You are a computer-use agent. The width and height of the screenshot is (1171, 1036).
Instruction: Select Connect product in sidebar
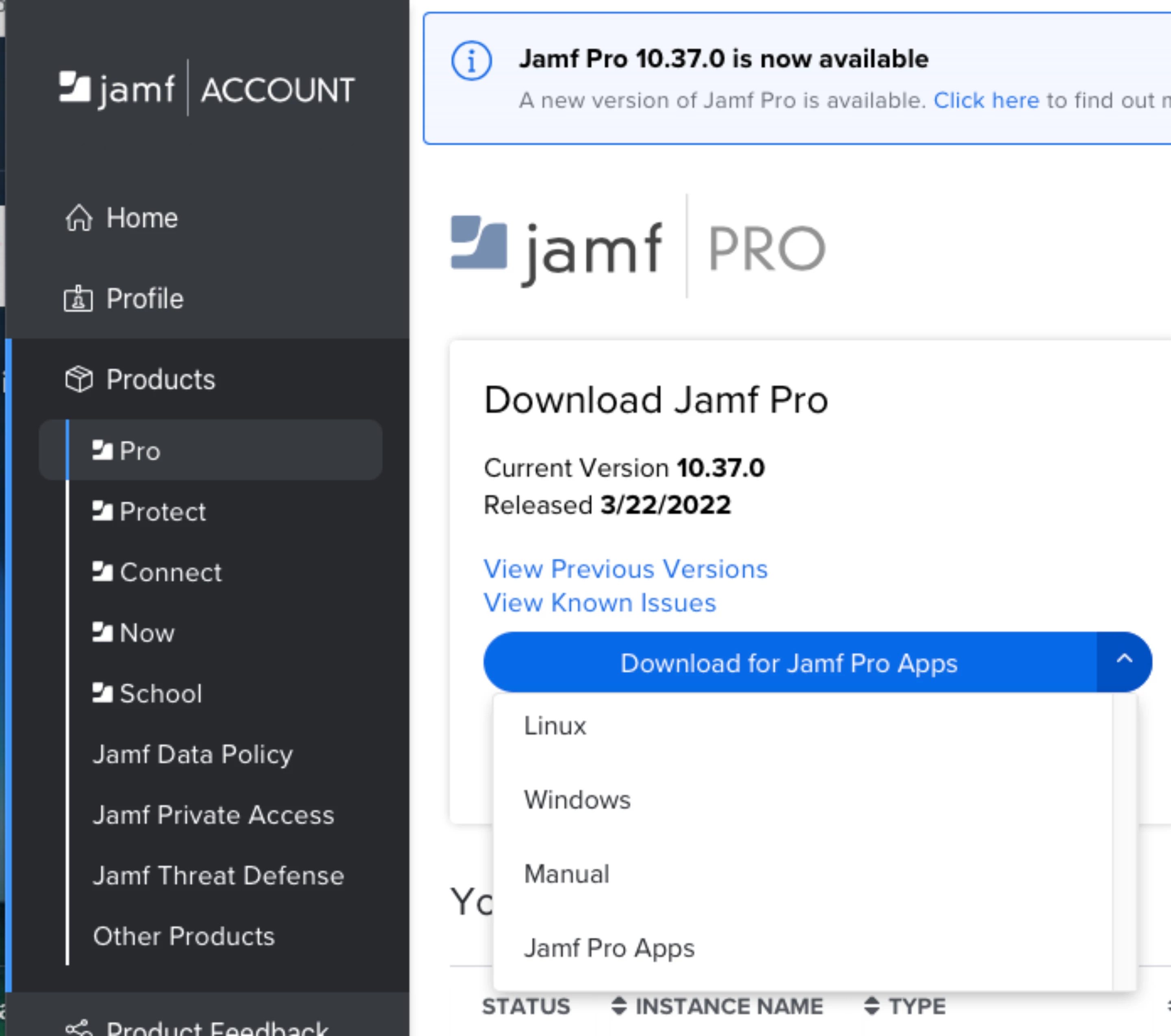tap(171, 572)
